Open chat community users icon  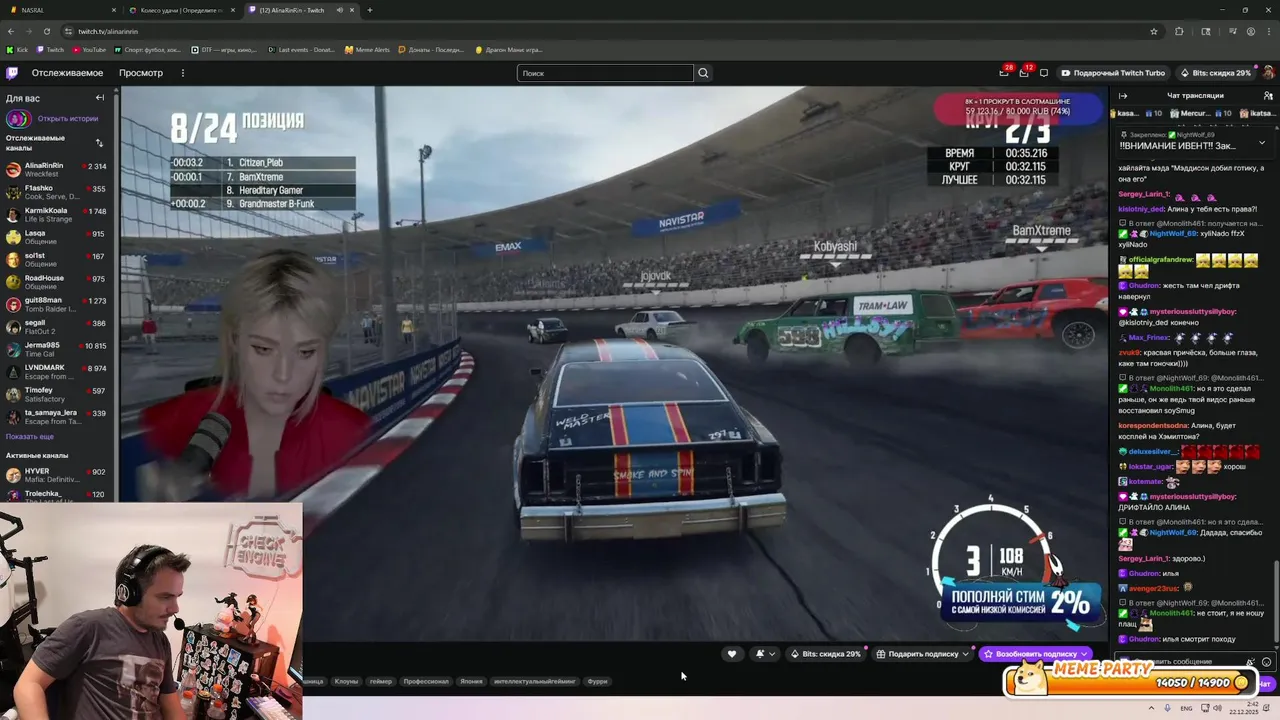pyautogui.click(x=1268, y=96)
